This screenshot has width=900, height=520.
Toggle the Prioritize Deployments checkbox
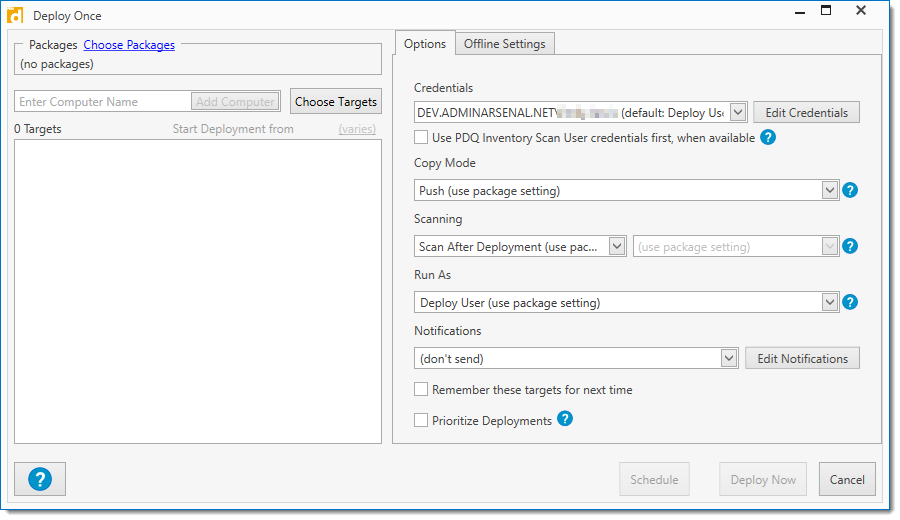tap(421, 420)
